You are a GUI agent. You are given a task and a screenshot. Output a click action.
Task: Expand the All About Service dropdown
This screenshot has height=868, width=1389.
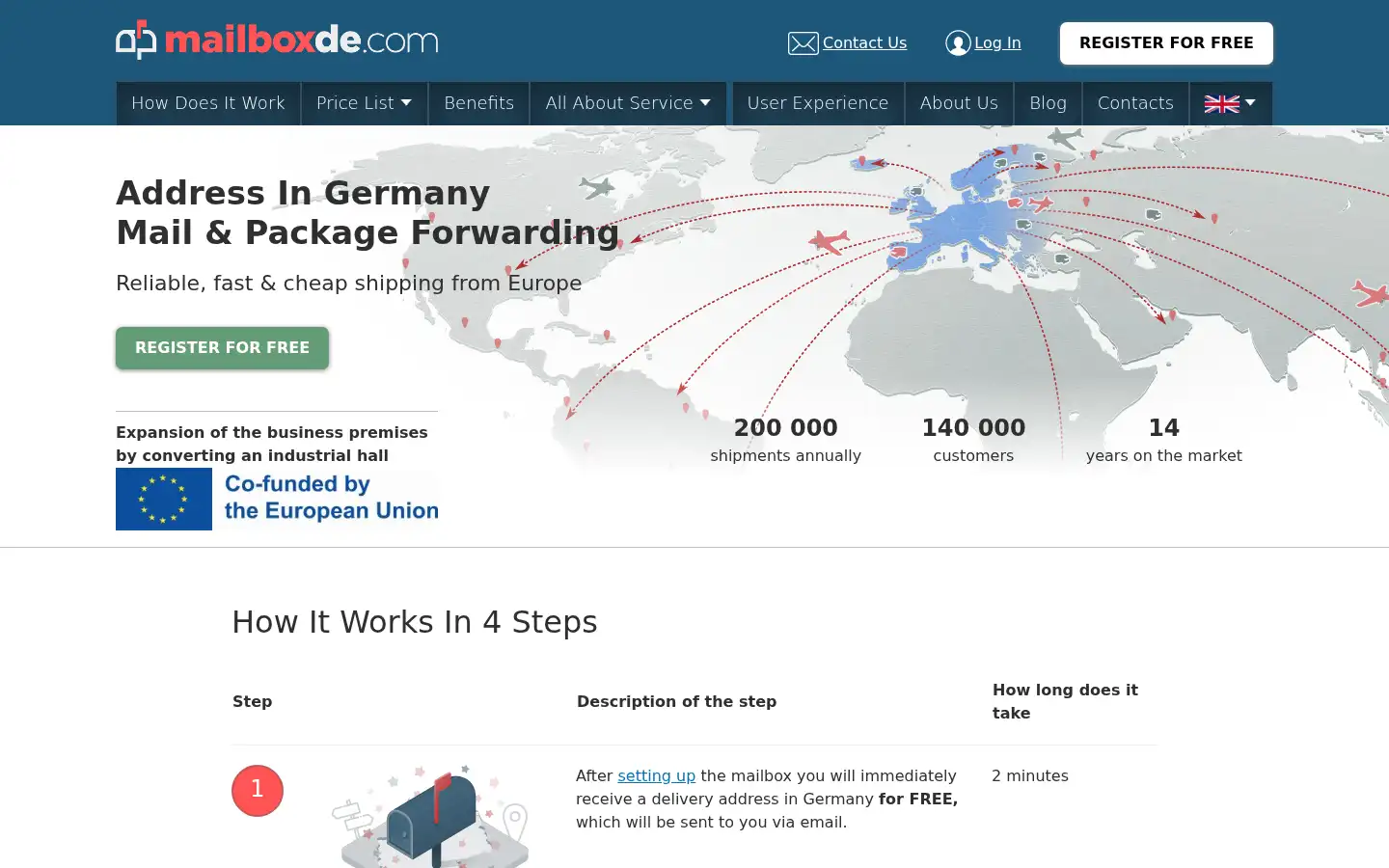point(628,103)
